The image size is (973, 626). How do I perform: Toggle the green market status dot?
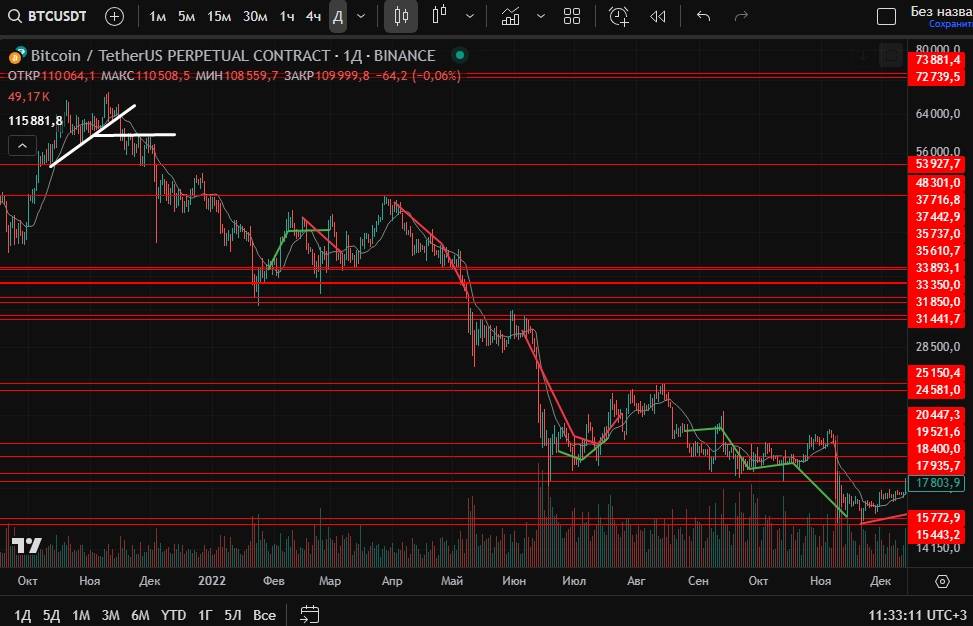click(459, 56)
